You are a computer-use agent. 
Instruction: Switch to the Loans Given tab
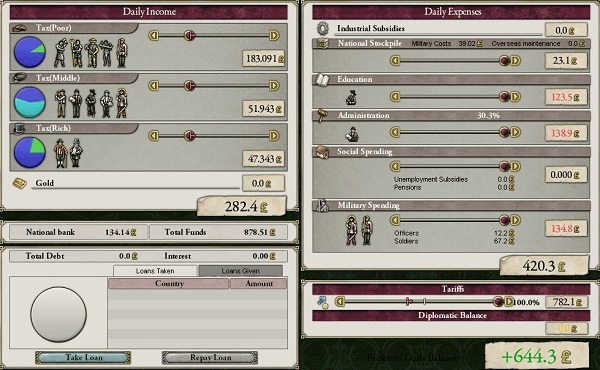tap(240, 271)
